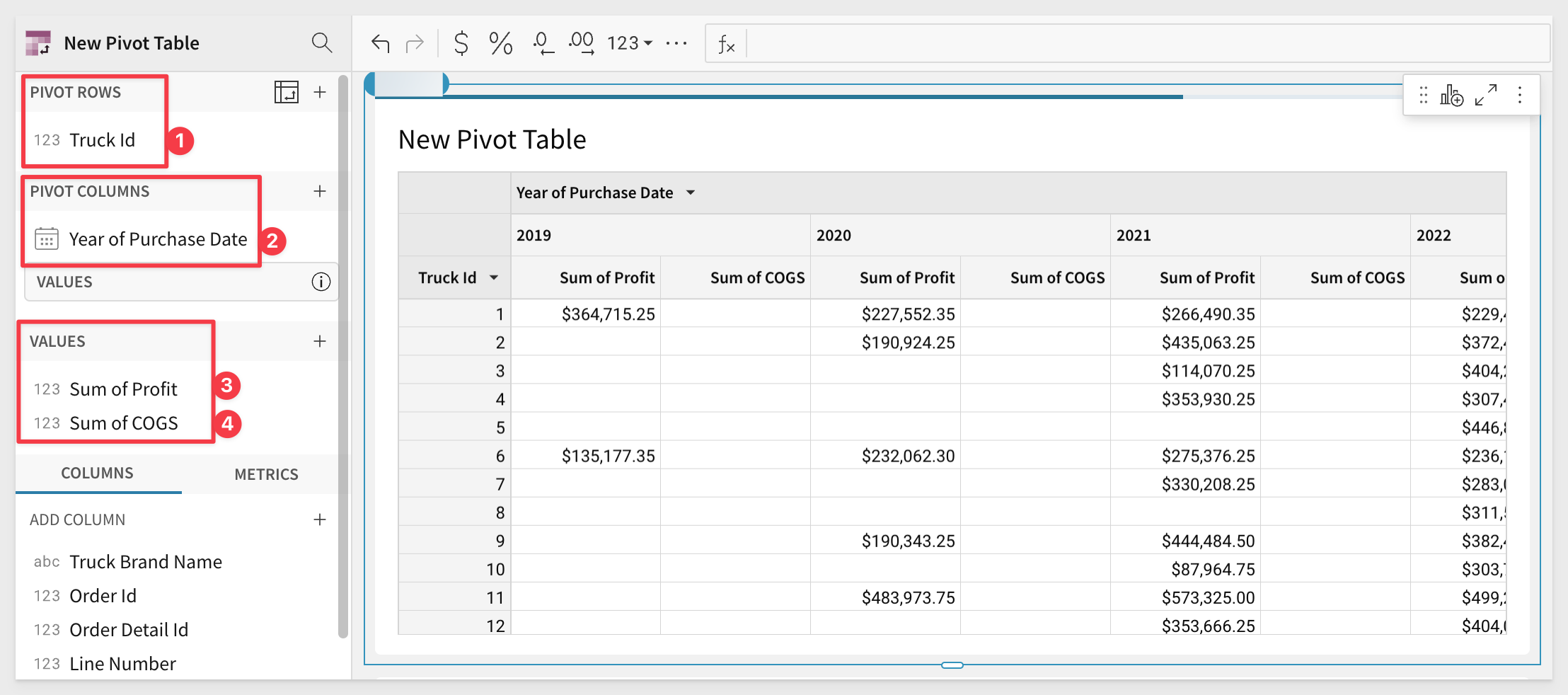Image resolution: width=1568 pixels, height=695 pixels.
Task: Click the search magnifier icon
Action: [321, 43]
